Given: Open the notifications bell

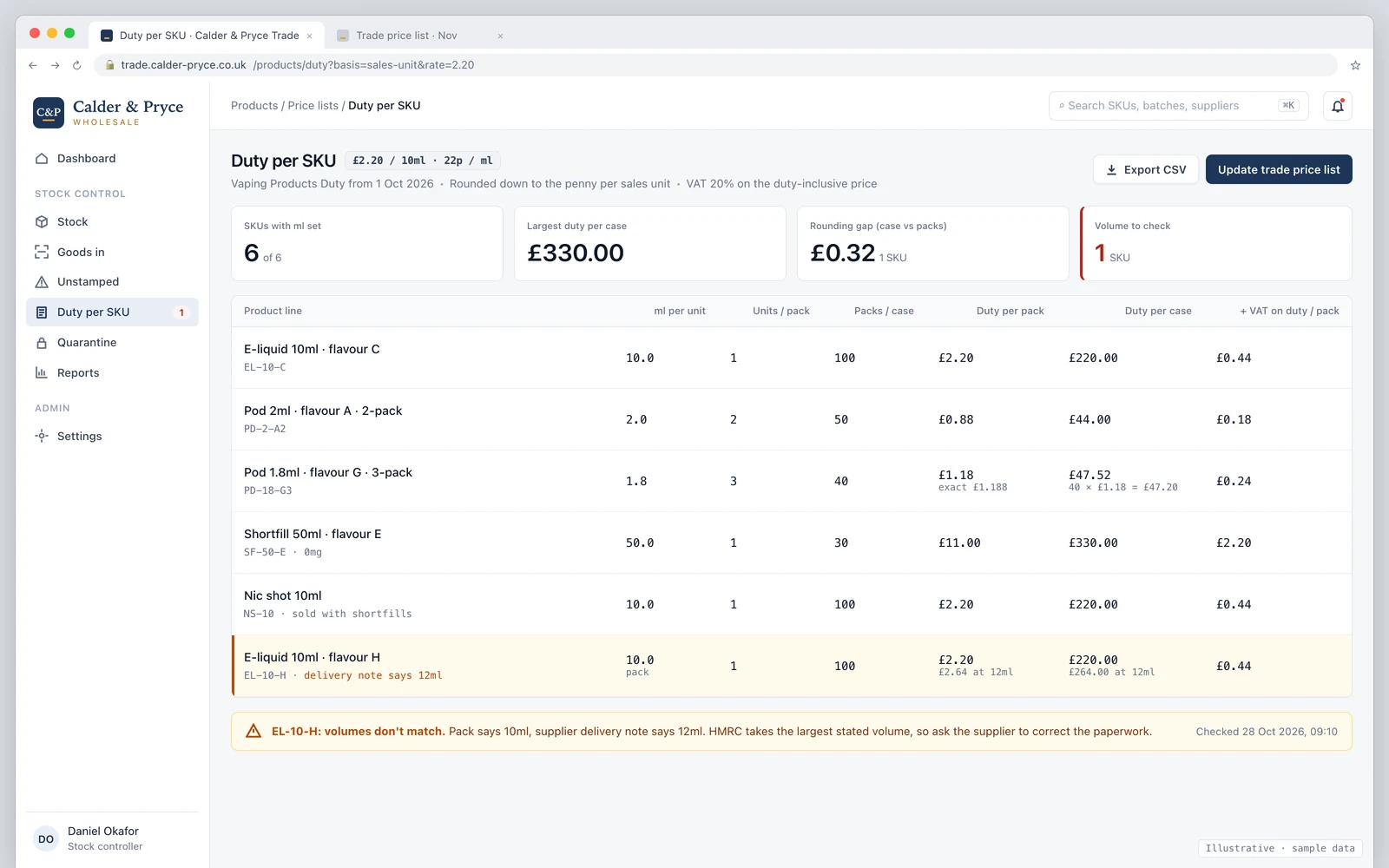Looking at the screenshot, I should (1338, 106).
